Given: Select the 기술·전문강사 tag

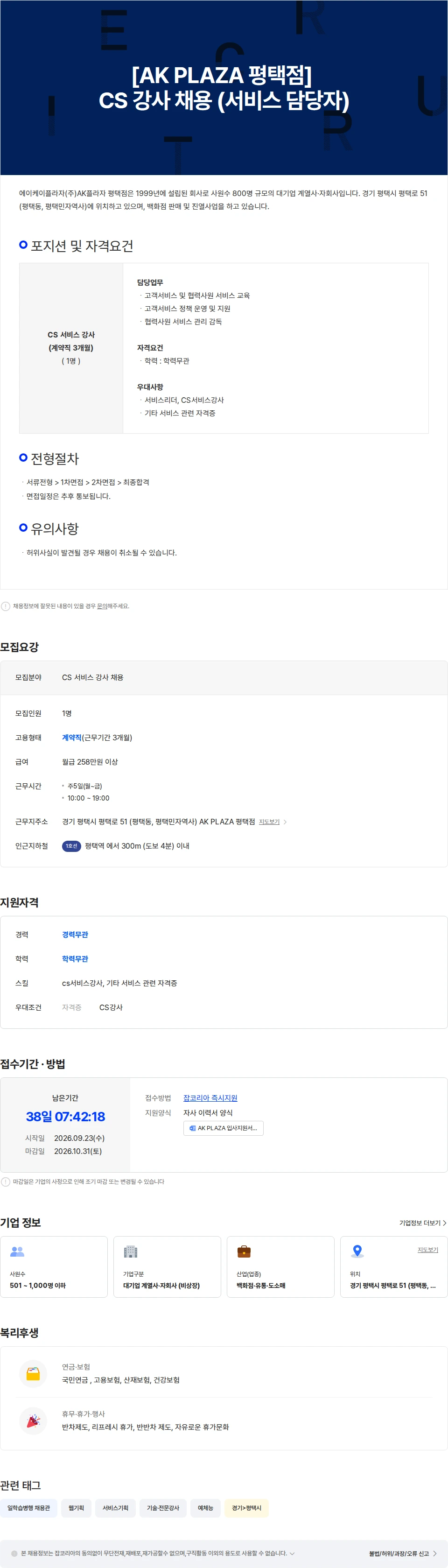Looking at the screenshot, I should click(162, 1508).
